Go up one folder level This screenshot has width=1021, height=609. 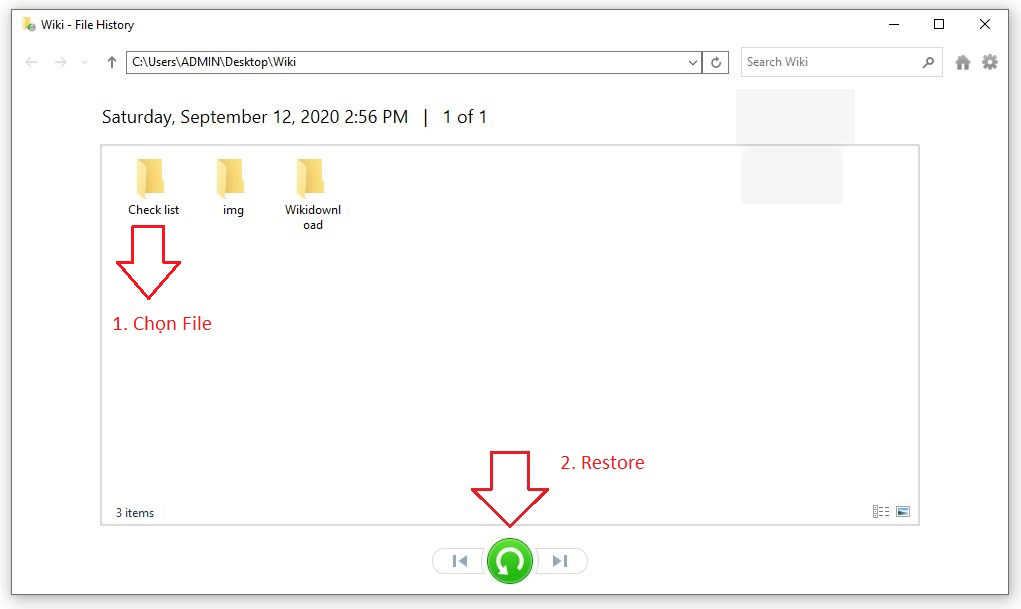111,62
